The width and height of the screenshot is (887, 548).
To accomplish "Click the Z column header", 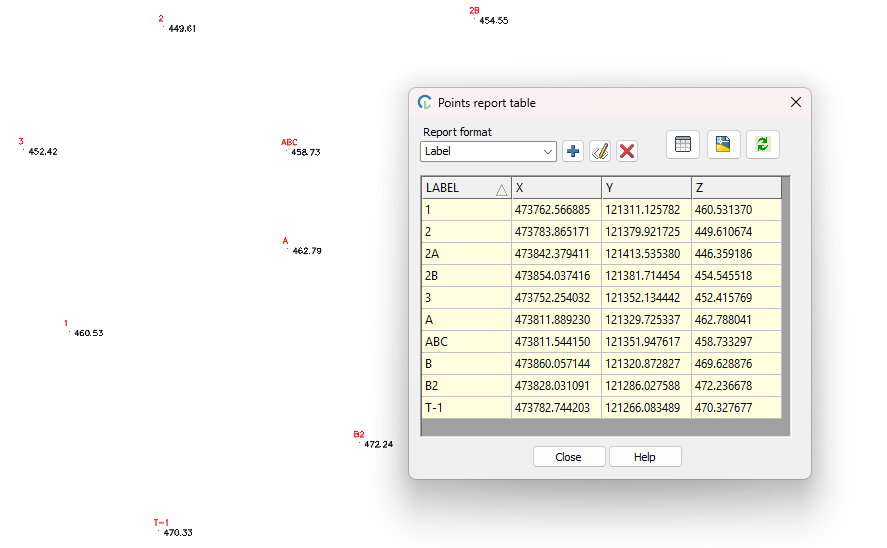I will (736, 188).
